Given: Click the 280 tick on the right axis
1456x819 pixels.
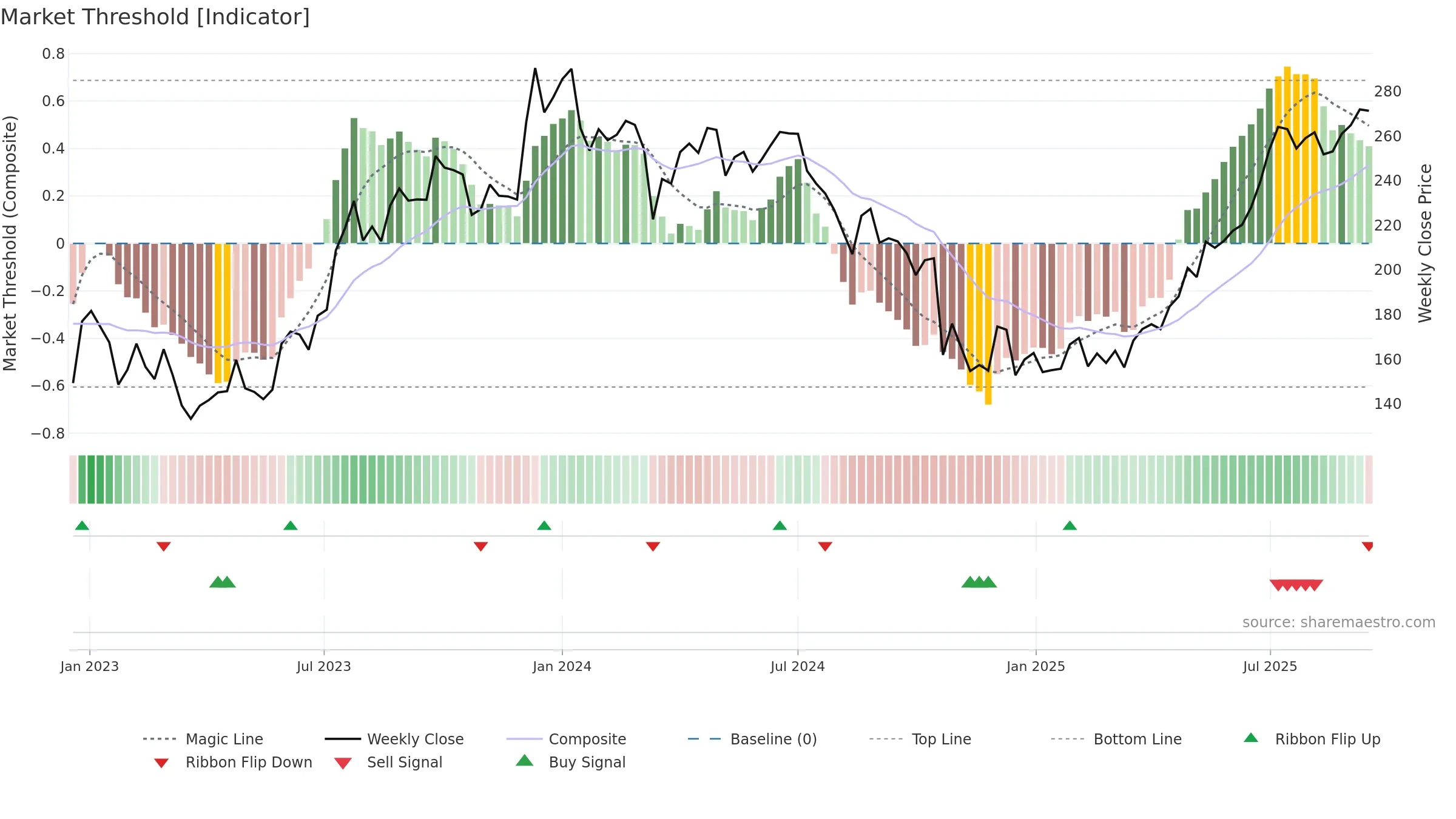Looking at the screenshot, I should [1388, 92].
